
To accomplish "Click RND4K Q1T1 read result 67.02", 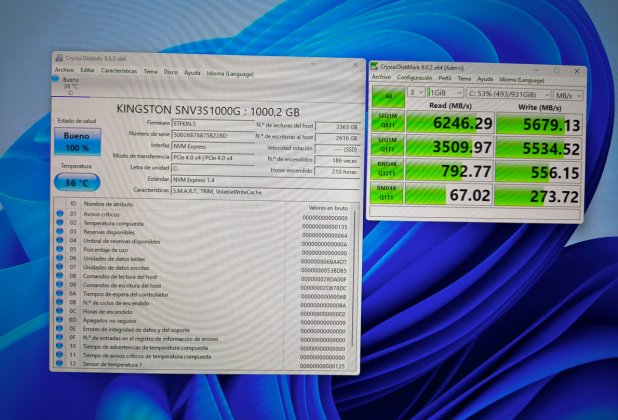I will (449, 195).
